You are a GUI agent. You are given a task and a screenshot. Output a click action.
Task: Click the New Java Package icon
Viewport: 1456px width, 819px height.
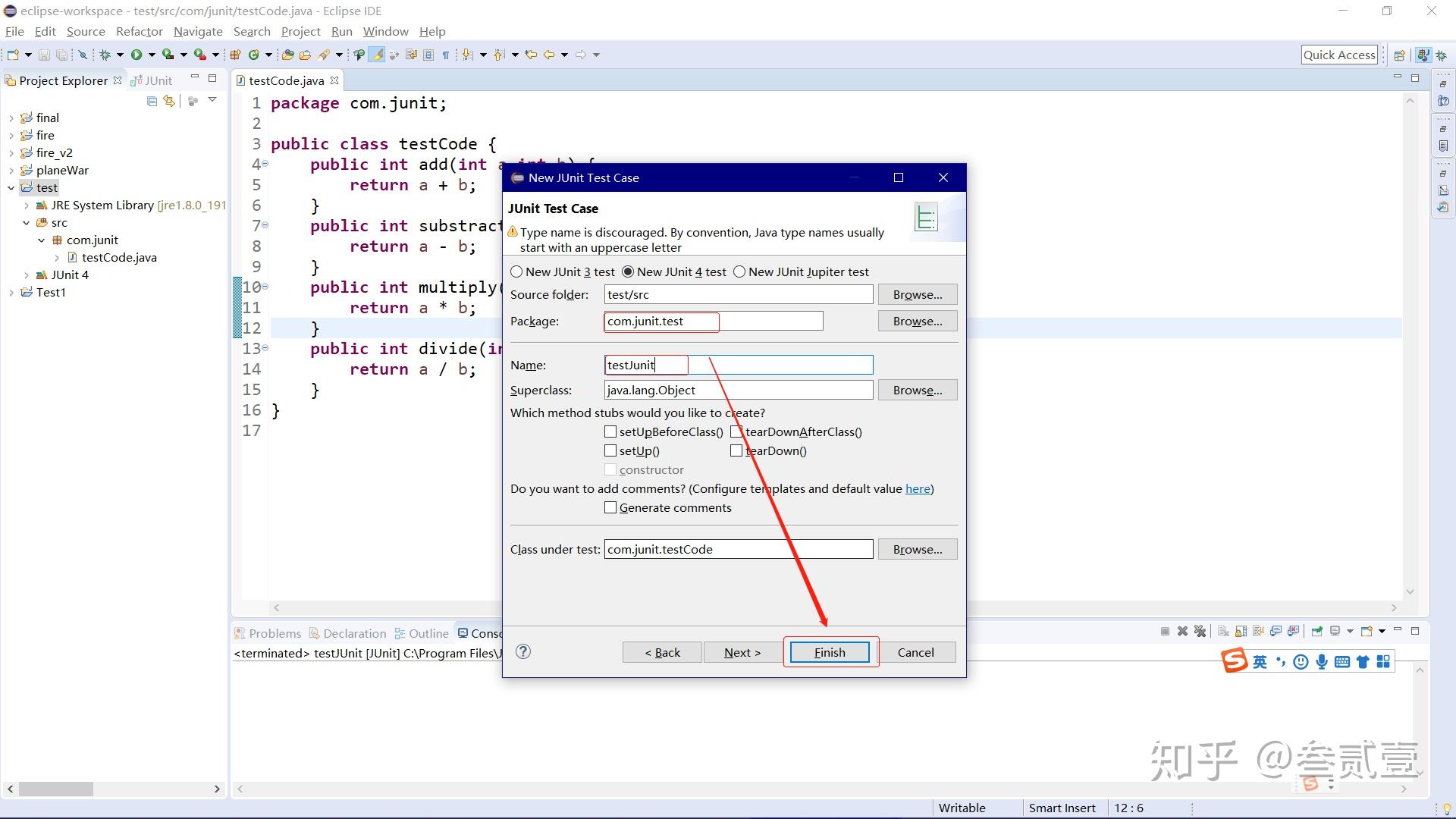235,55
